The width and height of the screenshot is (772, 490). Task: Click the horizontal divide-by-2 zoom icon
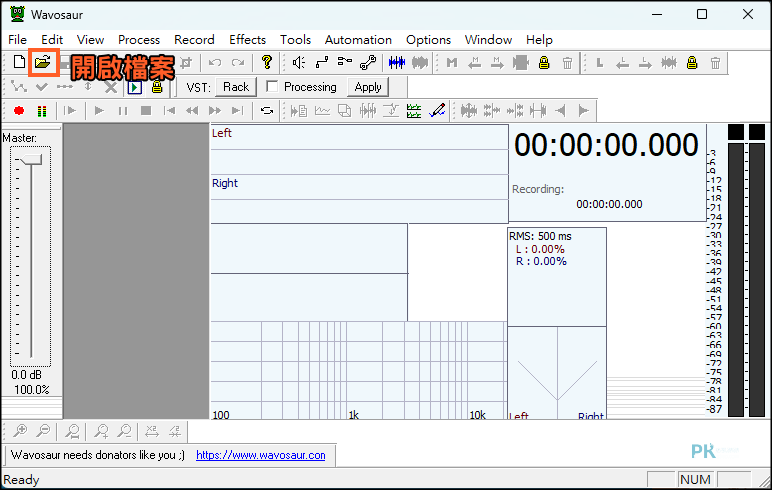(x=175, y=431)
